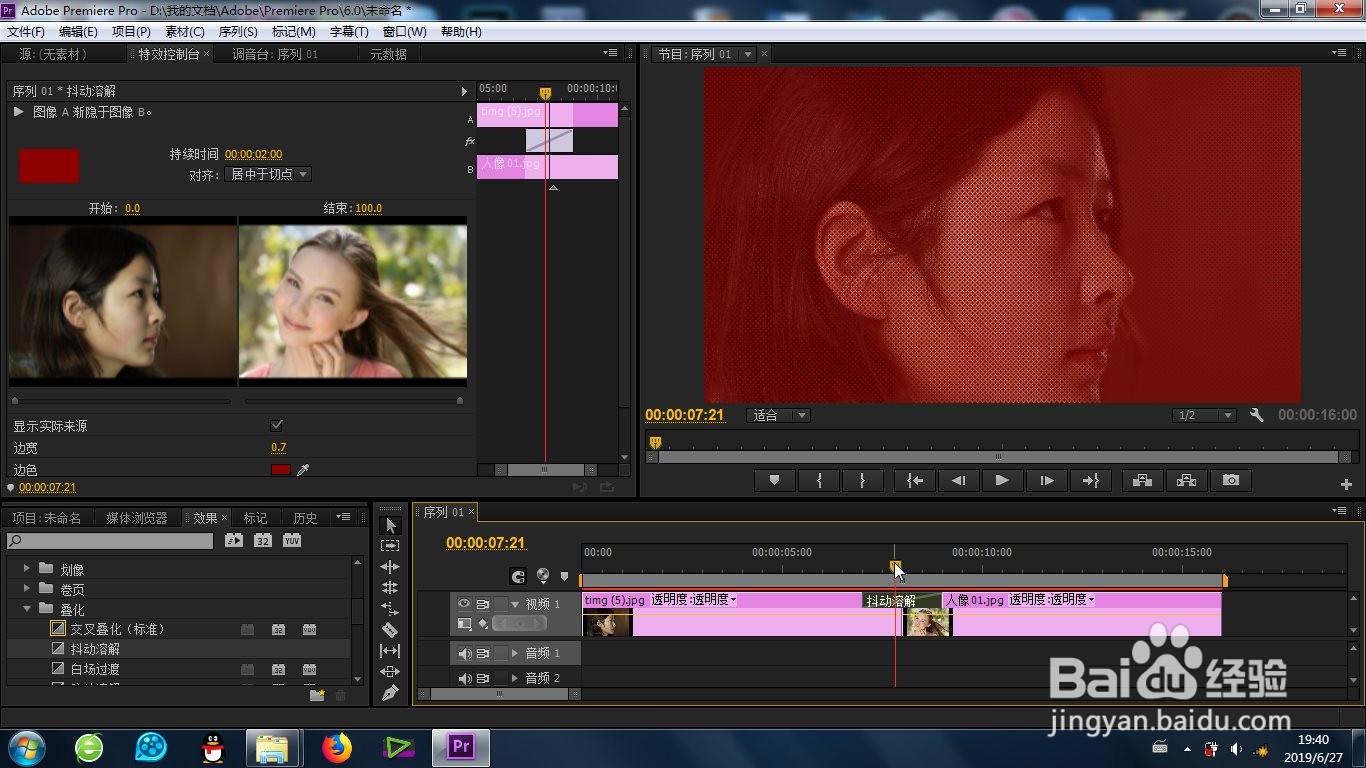Screen dimensions: 1366x768
Task: Mute 音频 2 track speaker
Action: point(464,679)
